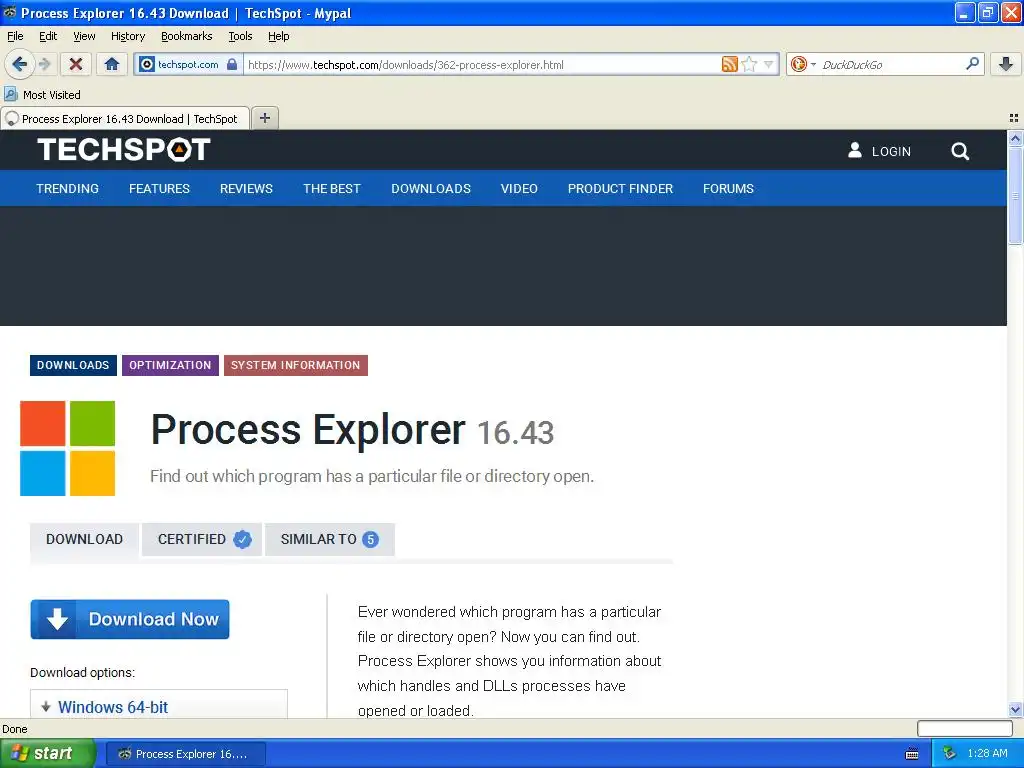Click the magnifier in the DuckDuckGo search box
Screen dimensions: 1024x768
click(972, 63)
